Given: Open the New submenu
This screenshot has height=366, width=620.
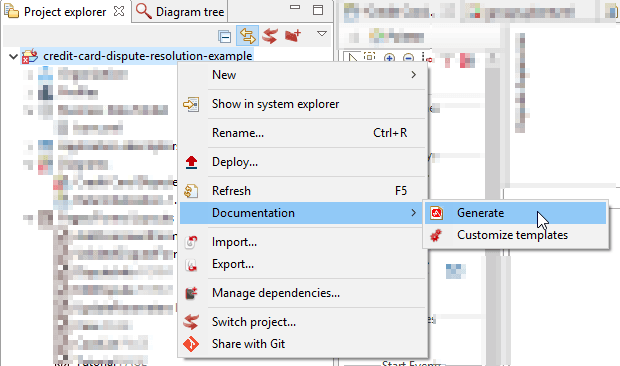Looking at the screenshot, I should tap(303, 75).
